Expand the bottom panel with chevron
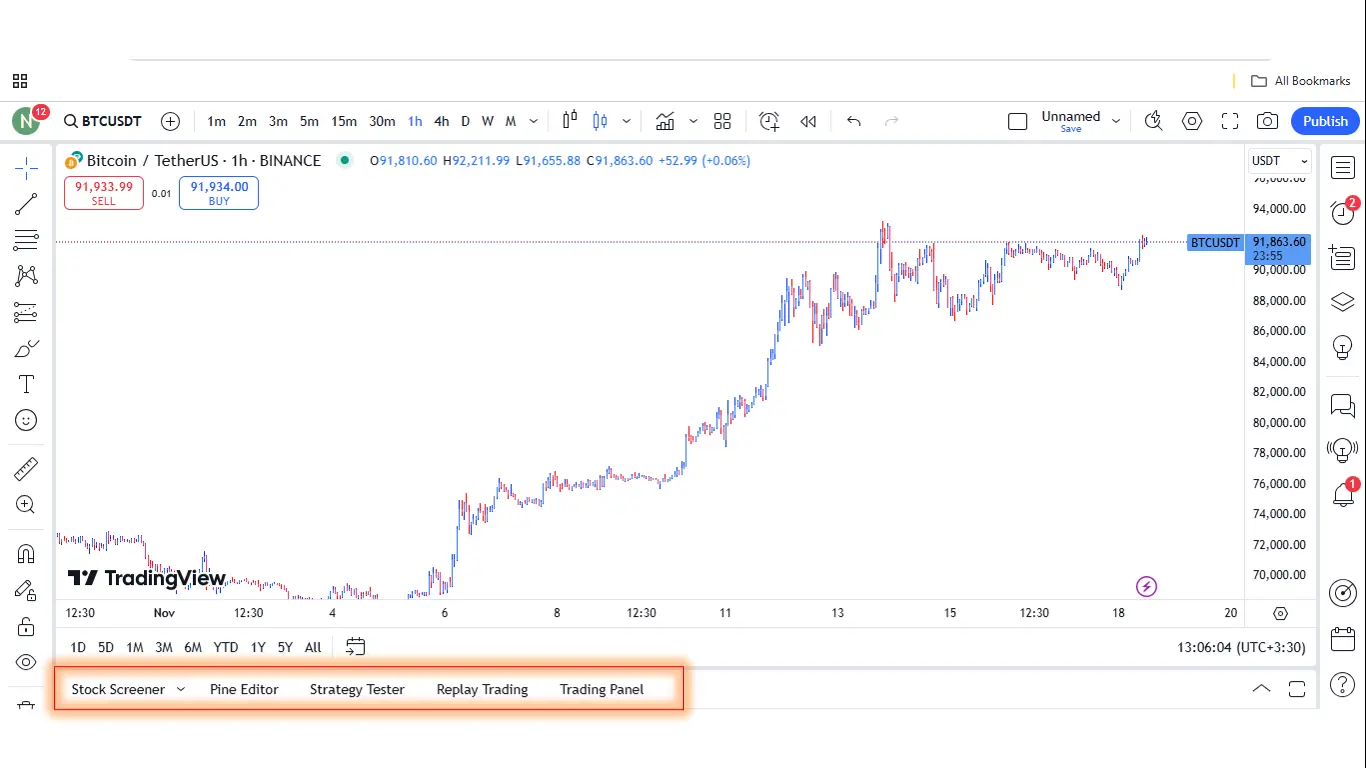 (x=1262, y=688)
